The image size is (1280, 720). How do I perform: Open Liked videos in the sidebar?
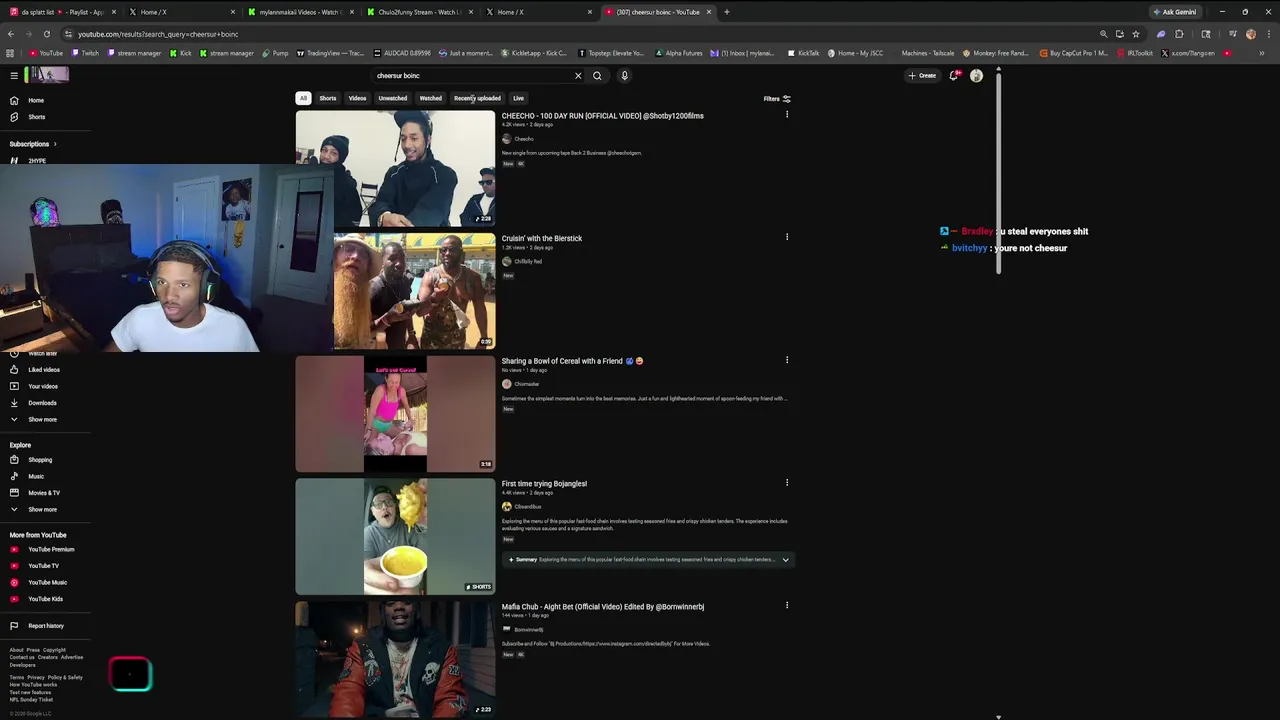45,370
